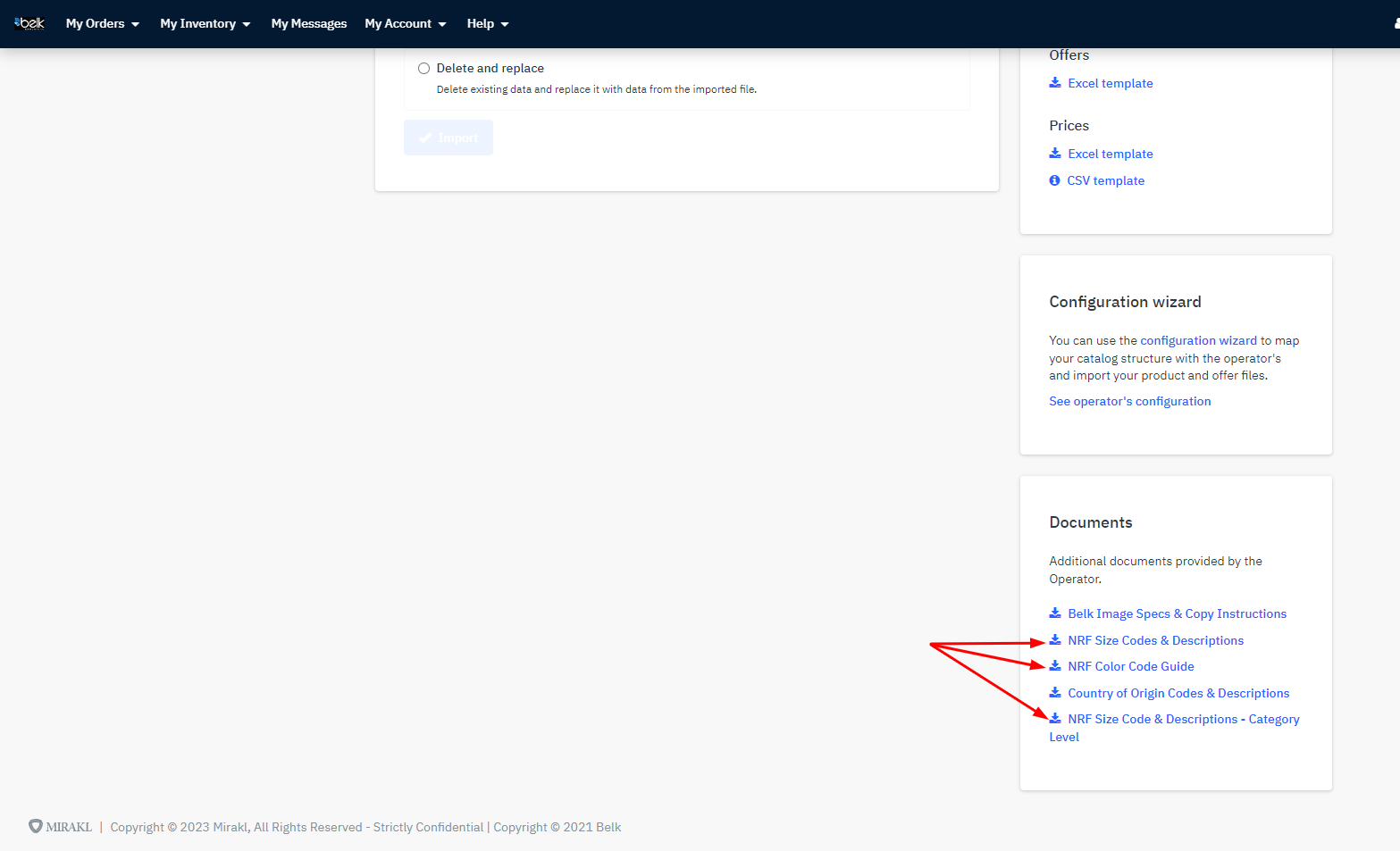Image resolution: width=1400 pixels, height=851 pixels.
Task: Open the configuration wizard link
Action: [1199, 340]
